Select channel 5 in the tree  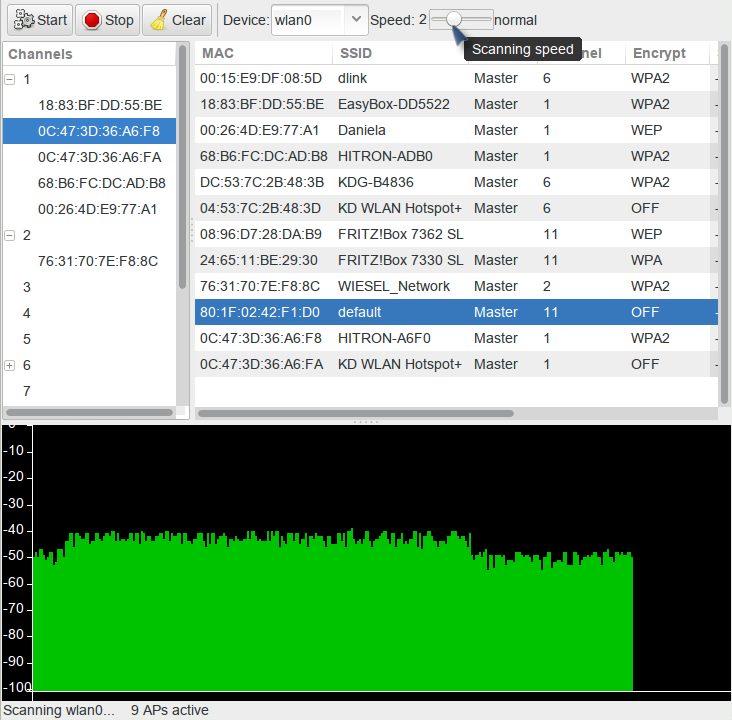point(27,339)
